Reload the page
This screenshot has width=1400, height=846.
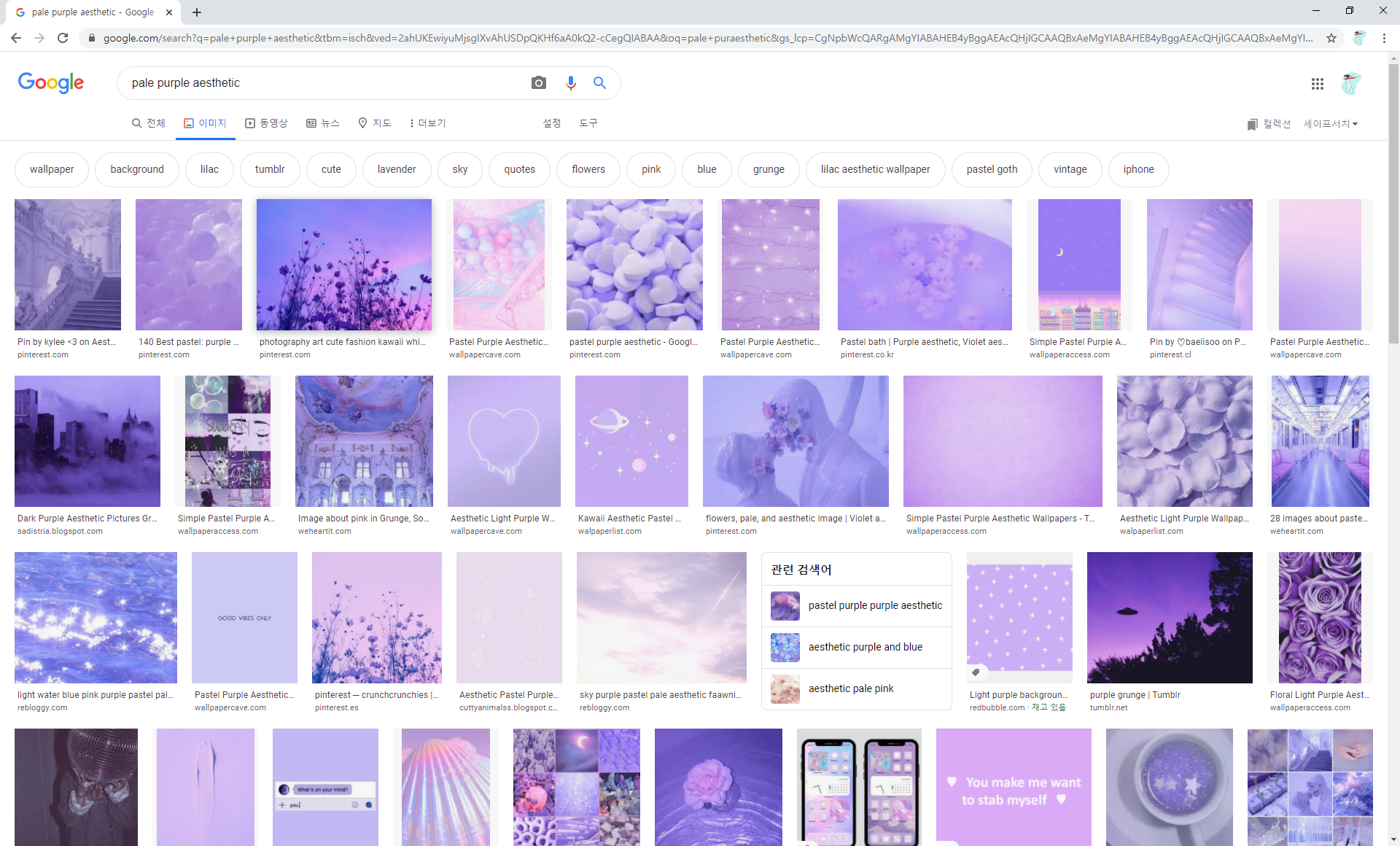coord(63,38)
